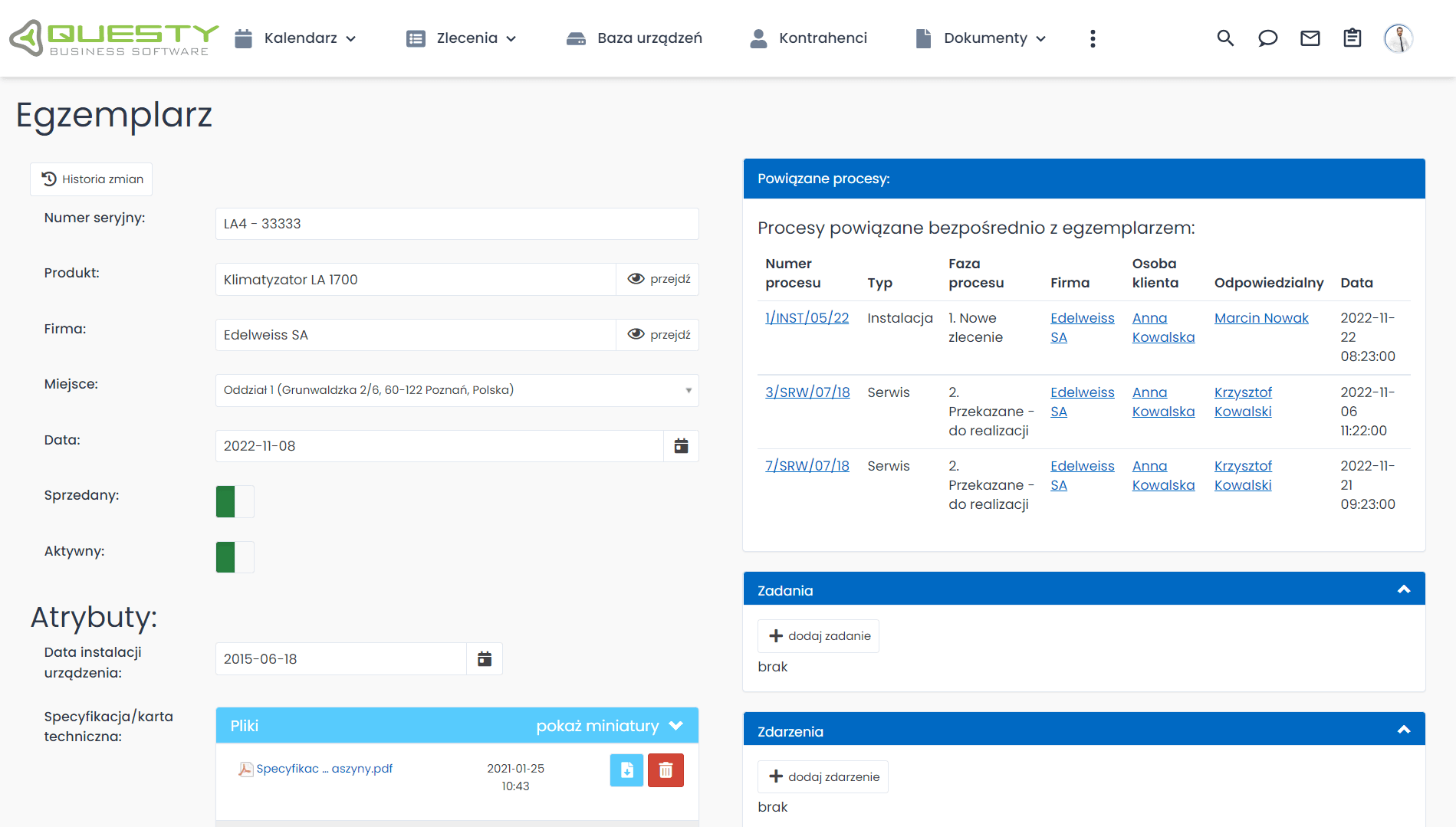Open Edelweiss SA link in 7/SRW/07/18 row
The height and width of the screenshot is (827, 1456).
point(1082,475)
